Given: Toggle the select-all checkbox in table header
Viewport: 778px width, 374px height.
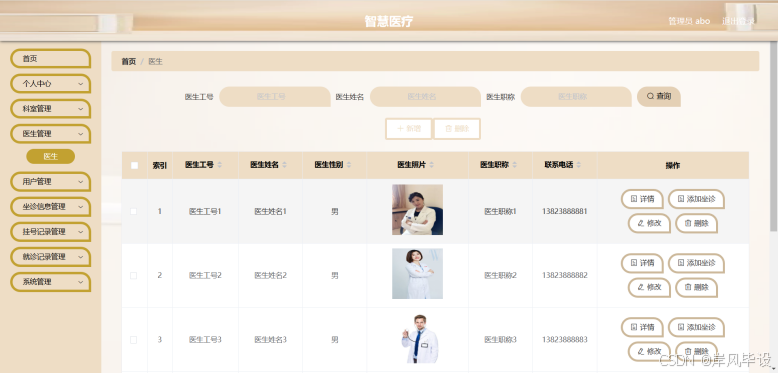Looking at the screenshot, I should pyautogui.click(x=134, y=166).
